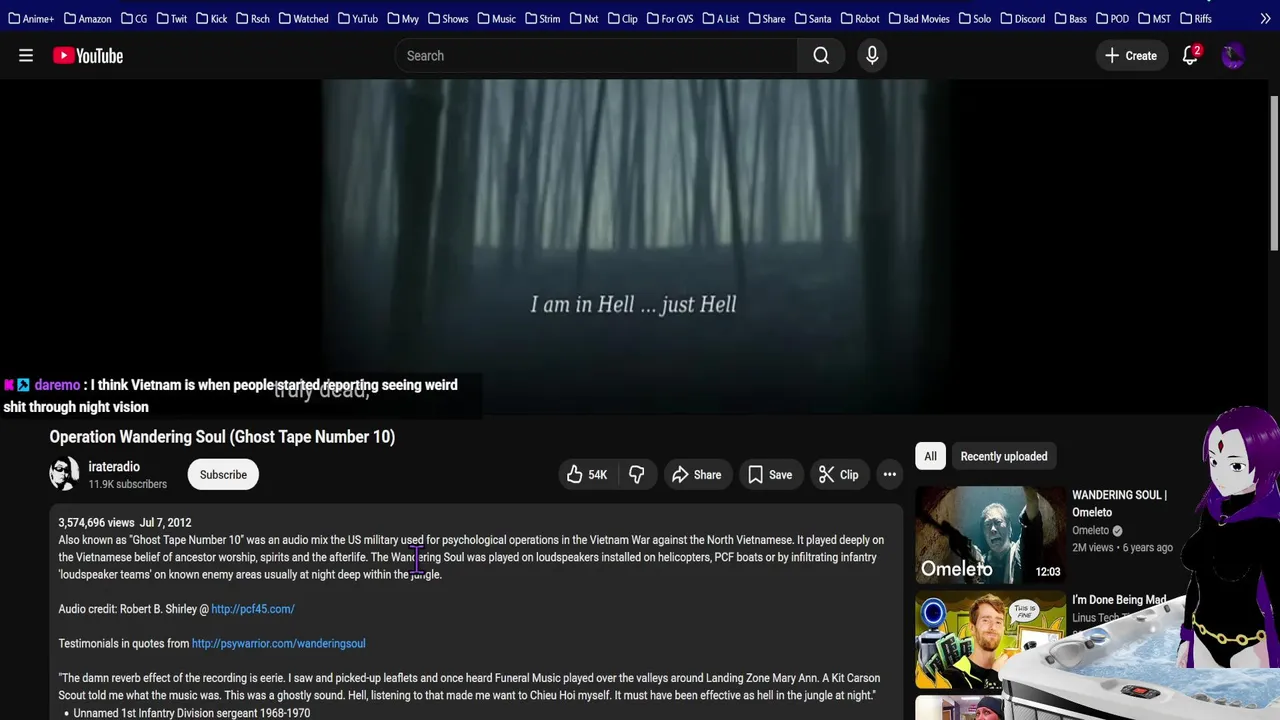Open the irateradio channel name link
Viewport: 1280px width, 720px height.
pos(114,467)
